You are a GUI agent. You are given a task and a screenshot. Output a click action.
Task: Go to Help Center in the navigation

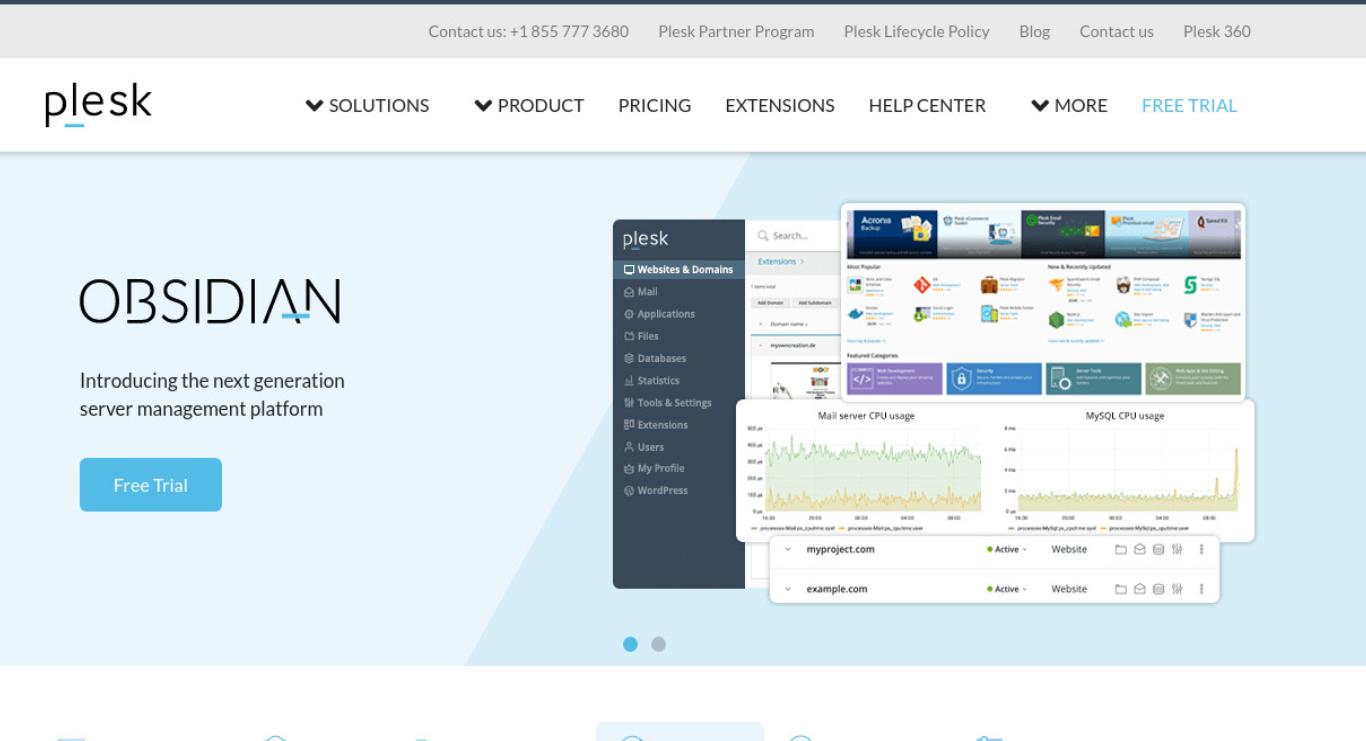927,105
